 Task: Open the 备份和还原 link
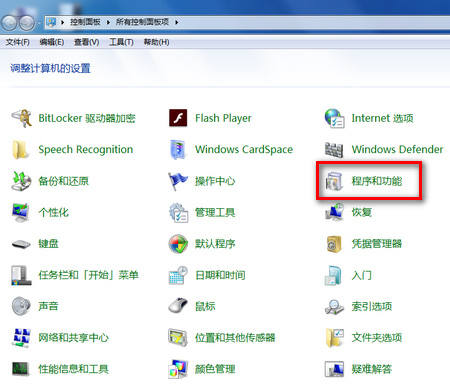tap(64, 181)
